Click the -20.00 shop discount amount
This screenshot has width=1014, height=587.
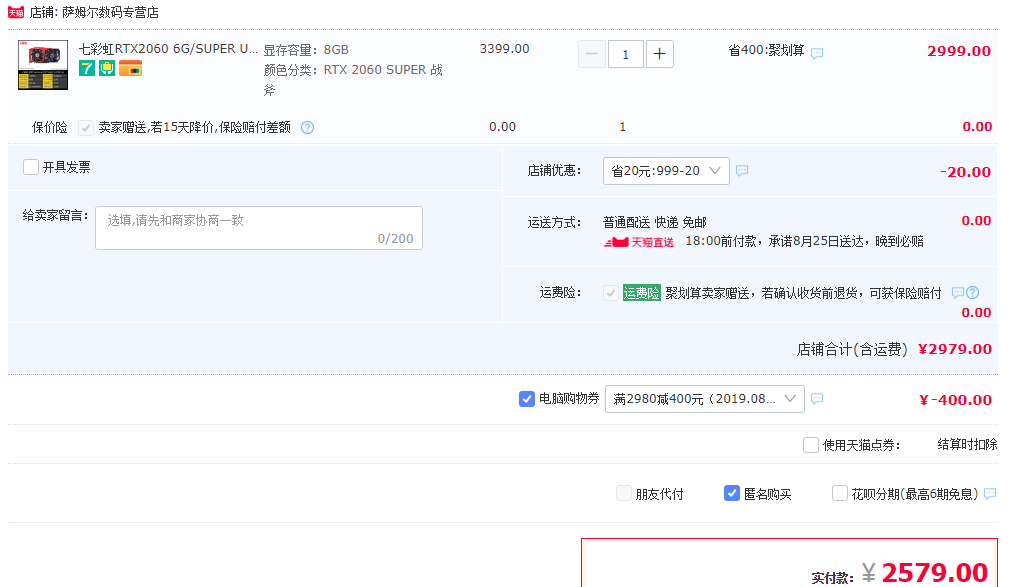point(965,172)
